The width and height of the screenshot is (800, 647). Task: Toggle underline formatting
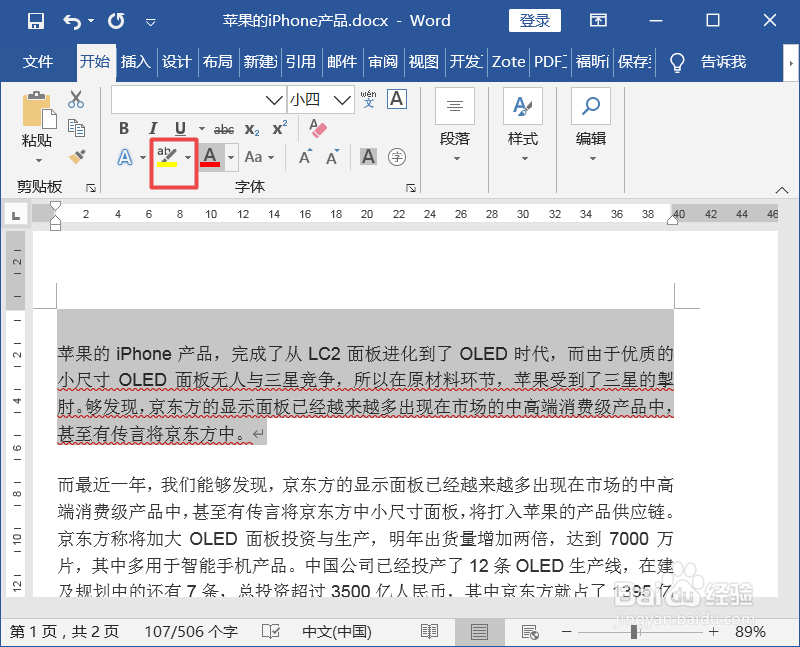point(179,127)
